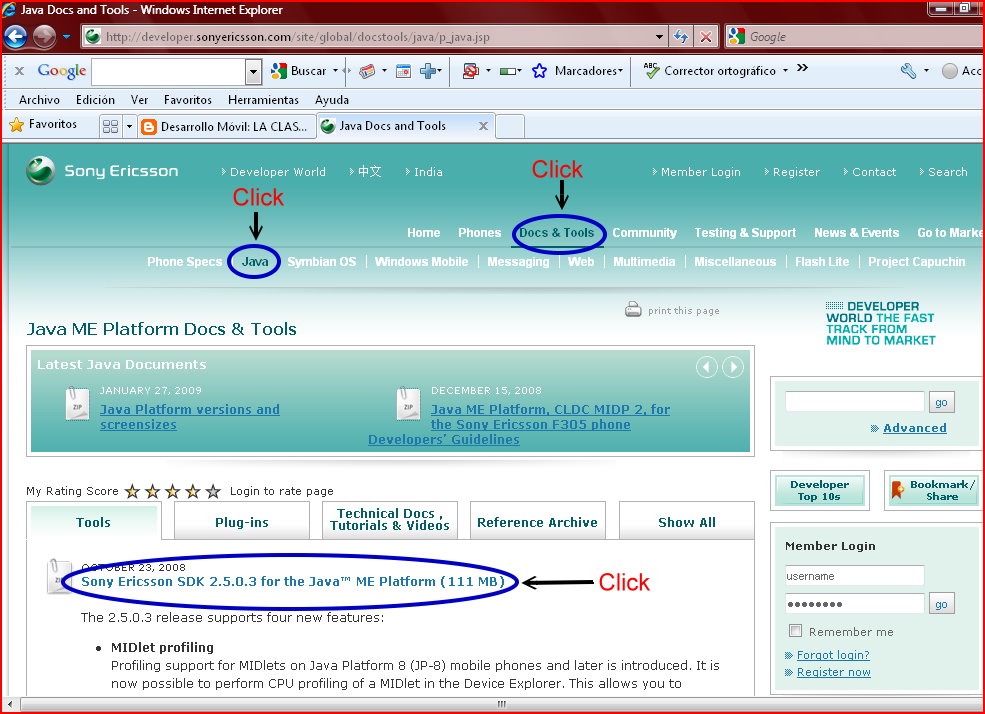This screenshot has height=714, width=985.
Task: Open the Docs & Tools navigation item
Action: pos(557,233)
